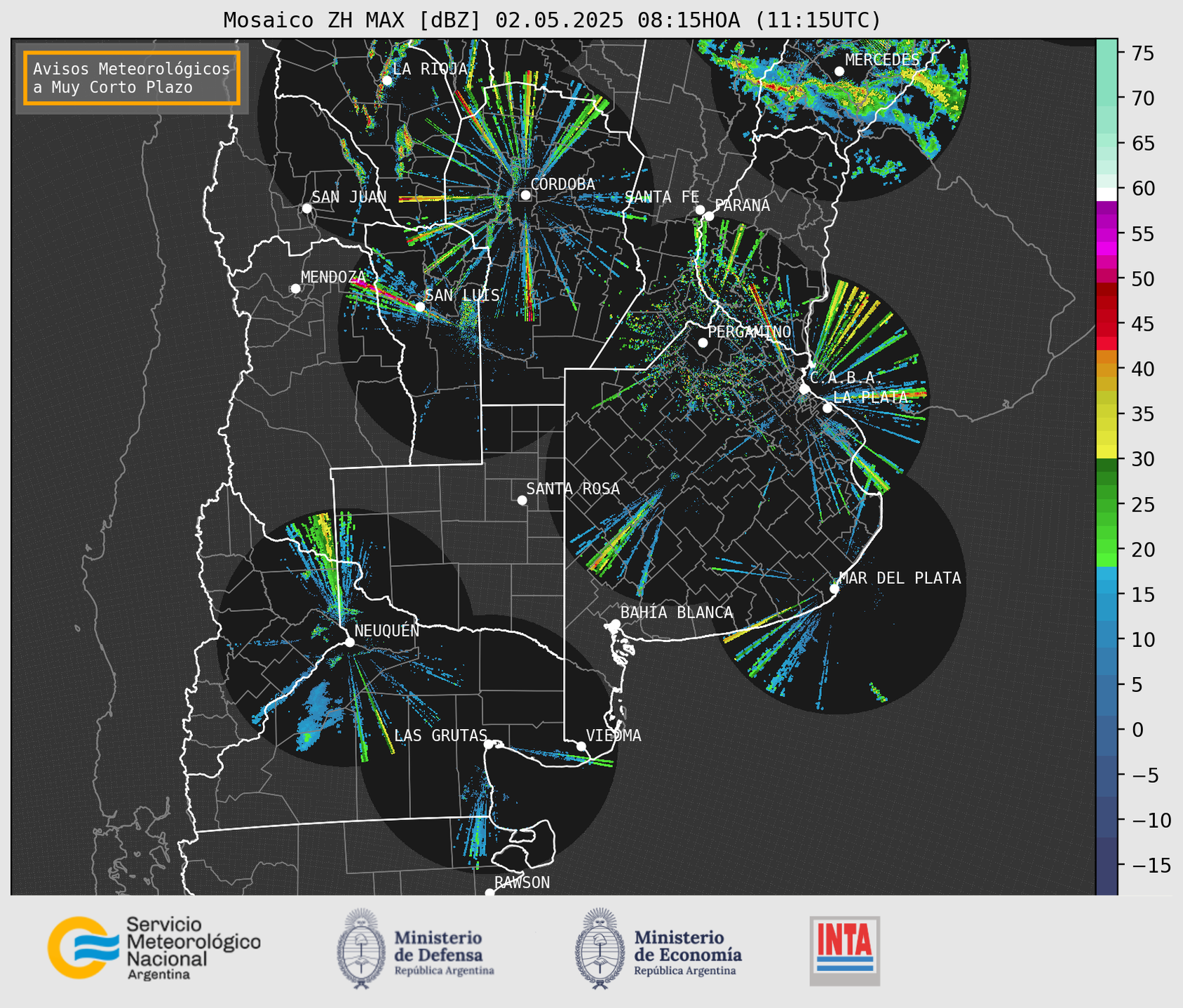The height and width of the screenshot is (1008, 1183).
Task: Click the LA PLATA city marker dot
Action: (827, 408)
